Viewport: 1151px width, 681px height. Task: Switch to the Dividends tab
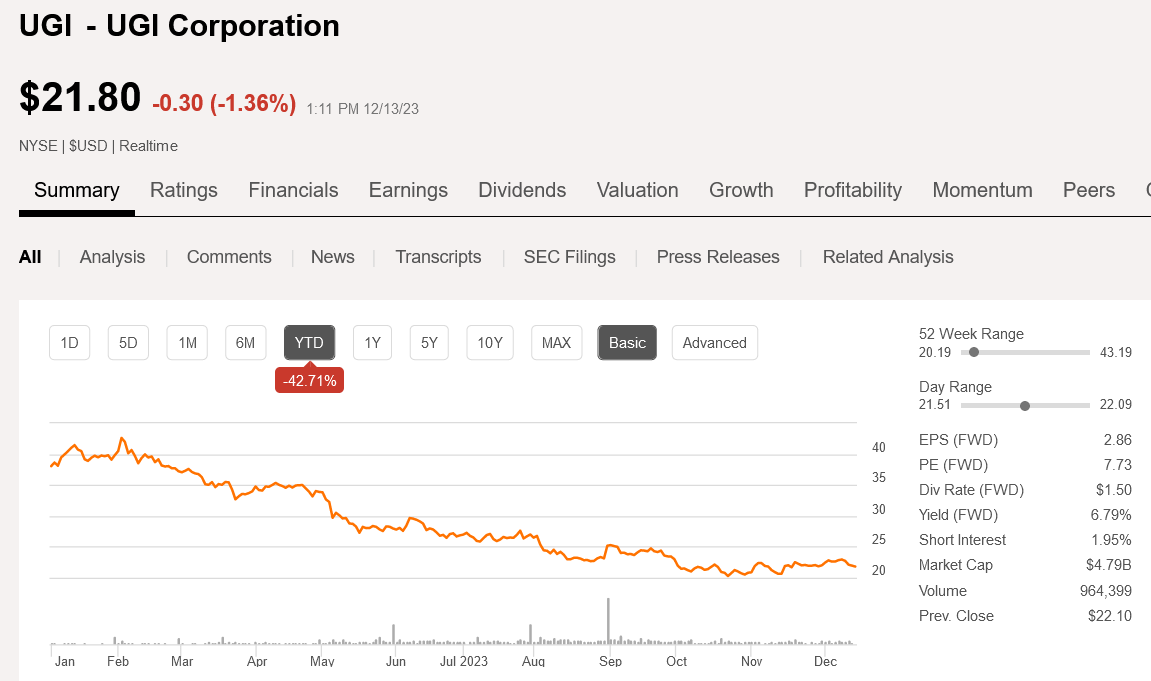click(x=522, y=190)
